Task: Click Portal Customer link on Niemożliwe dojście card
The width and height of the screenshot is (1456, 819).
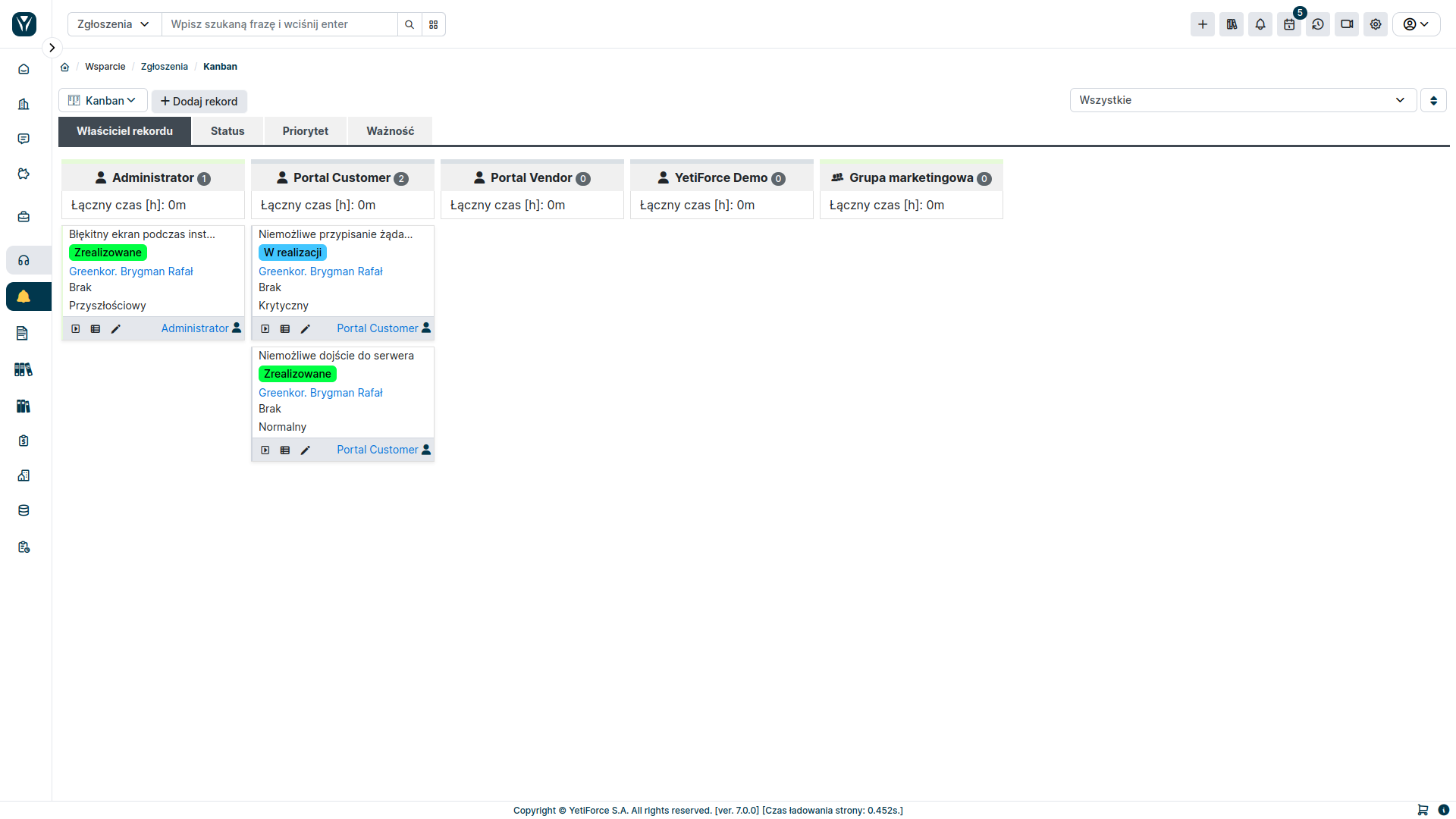Action: pos(378,450)
